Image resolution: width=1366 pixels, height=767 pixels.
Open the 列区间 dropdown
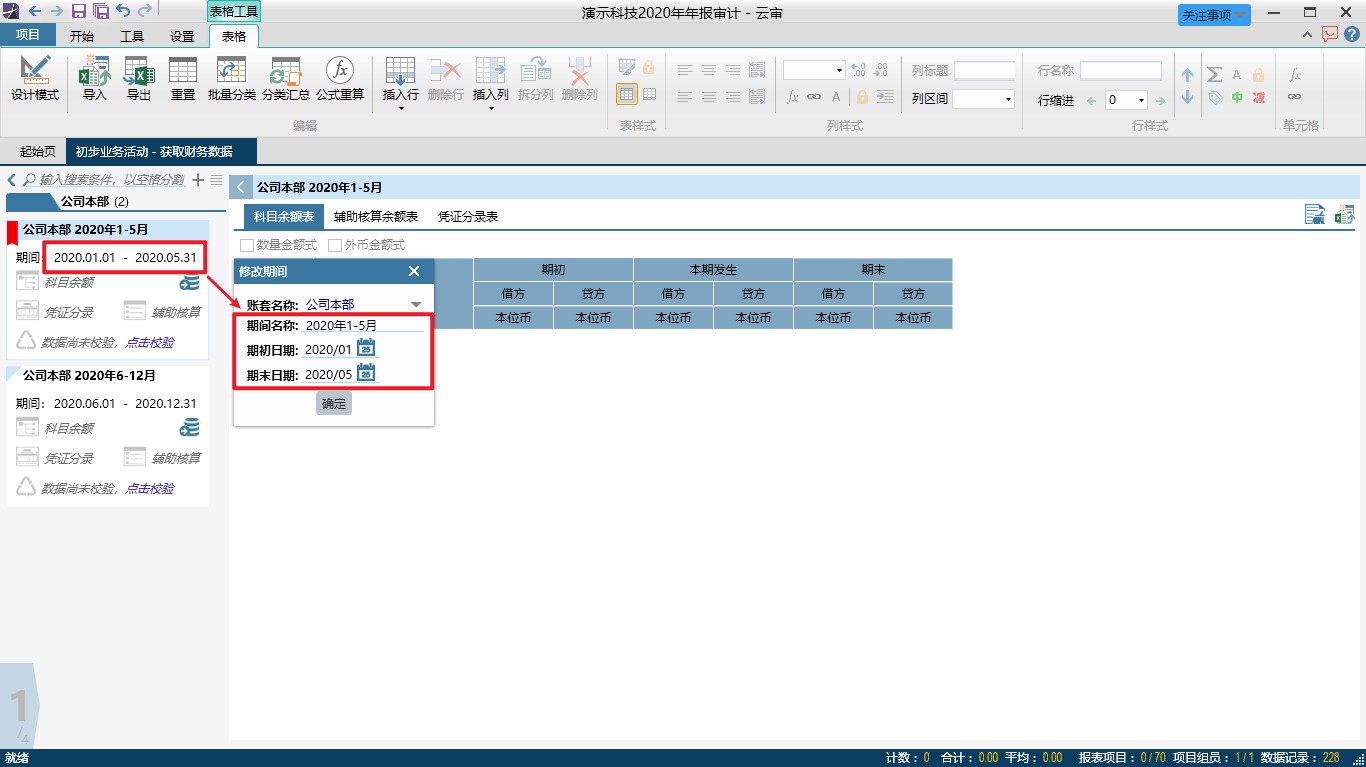(x=1008, y=99)
